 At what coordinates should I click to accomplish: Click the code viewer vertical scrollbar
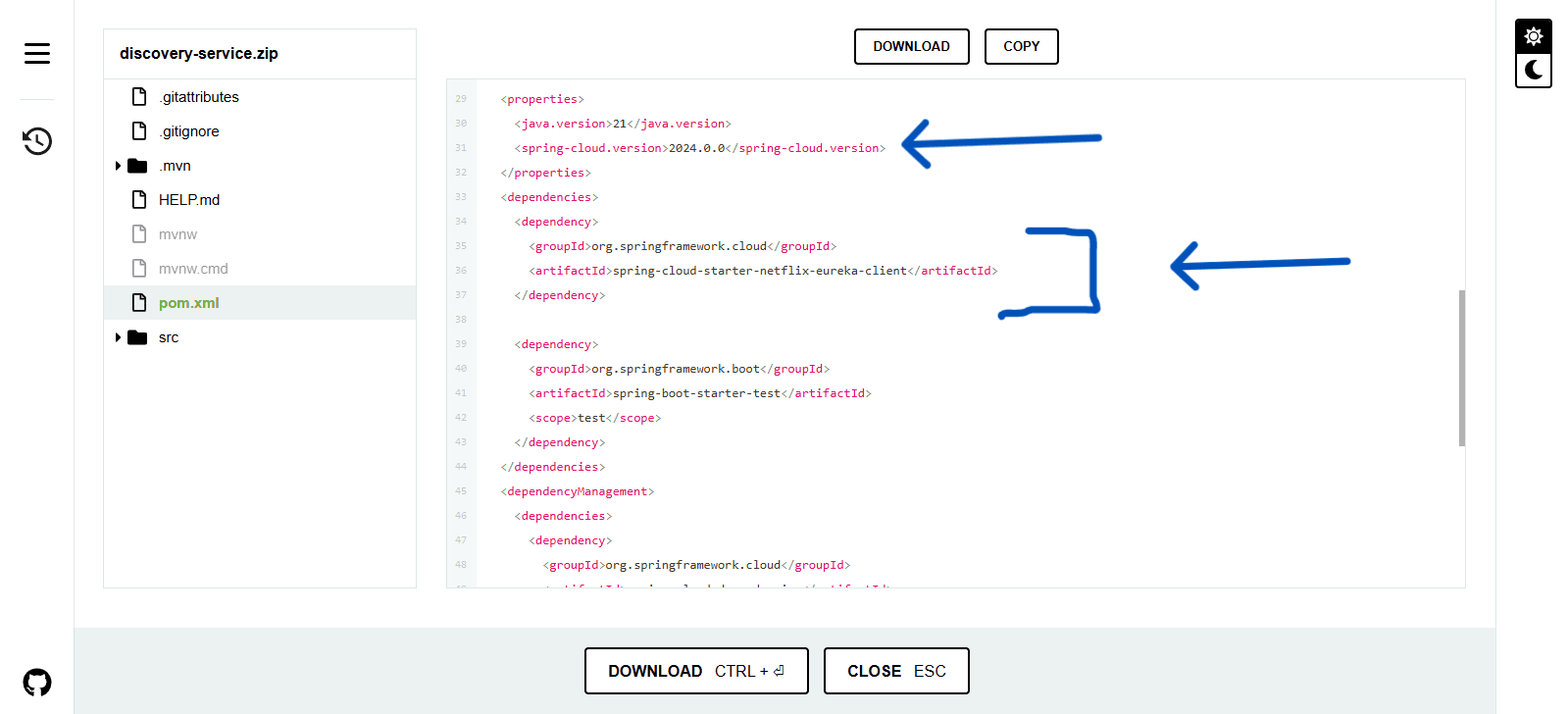(1462, 368)
